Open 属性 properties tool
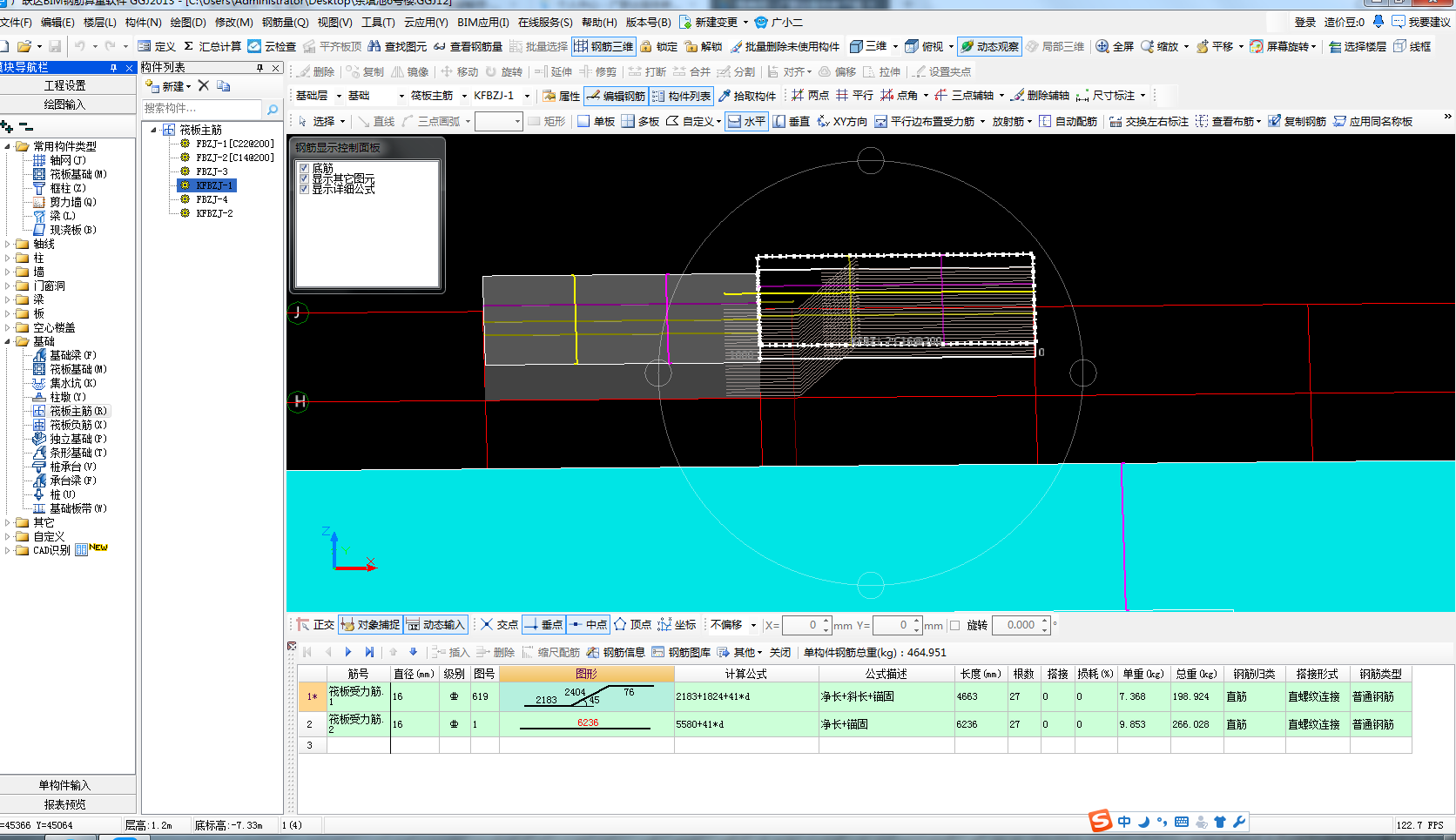This screenshot has width=1456, height=840. coord(561,96)
